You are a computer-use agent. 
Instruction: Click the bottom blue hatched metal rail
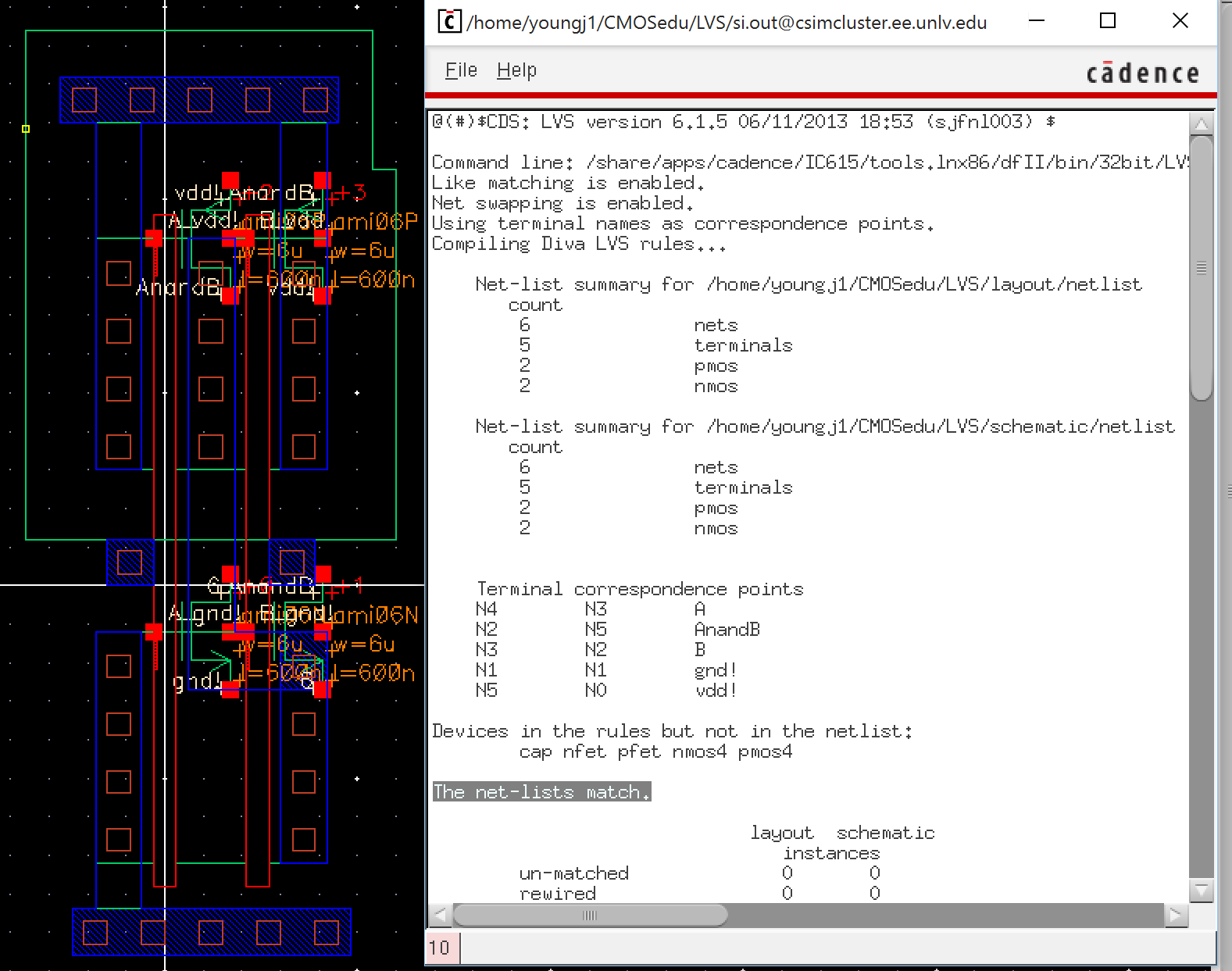coord(211,932)
